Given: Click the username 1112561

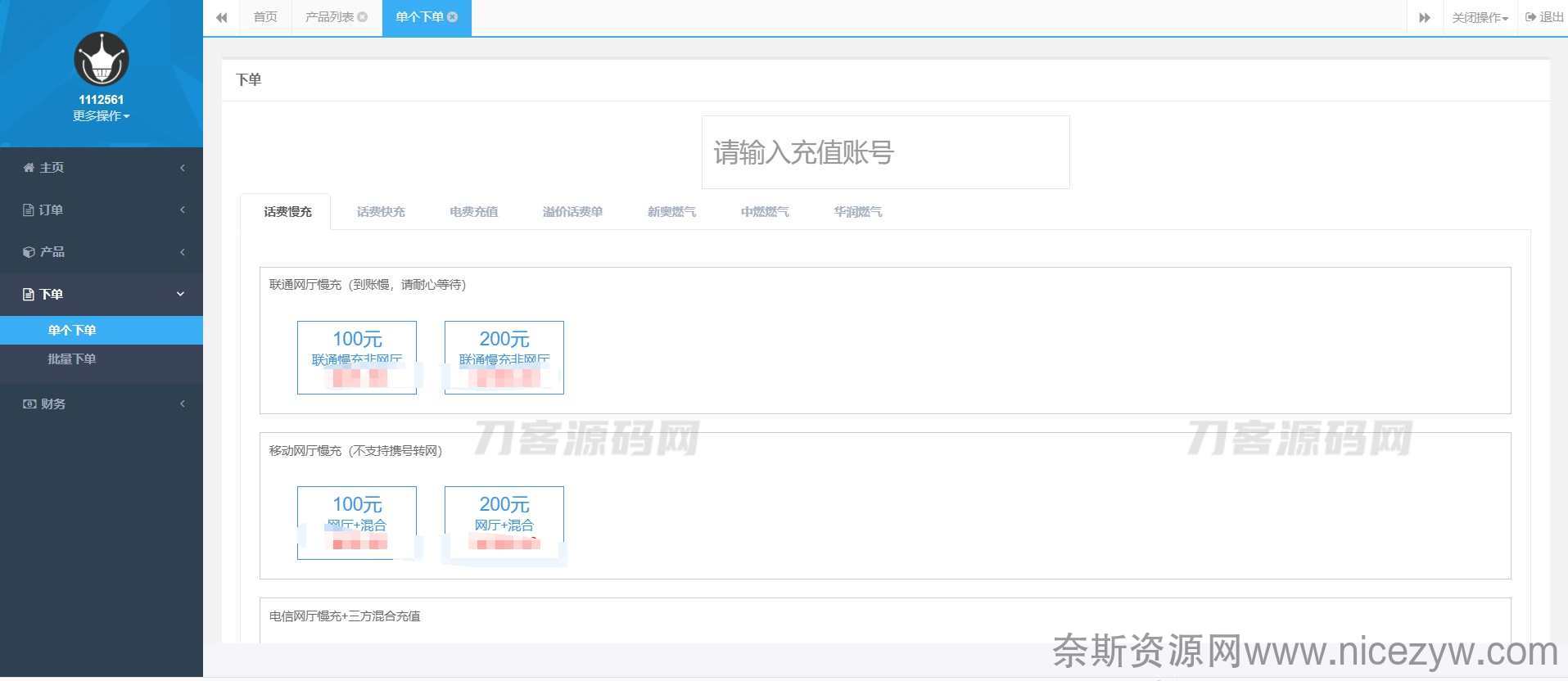Looking at the screenshot, I should [102, 100].
